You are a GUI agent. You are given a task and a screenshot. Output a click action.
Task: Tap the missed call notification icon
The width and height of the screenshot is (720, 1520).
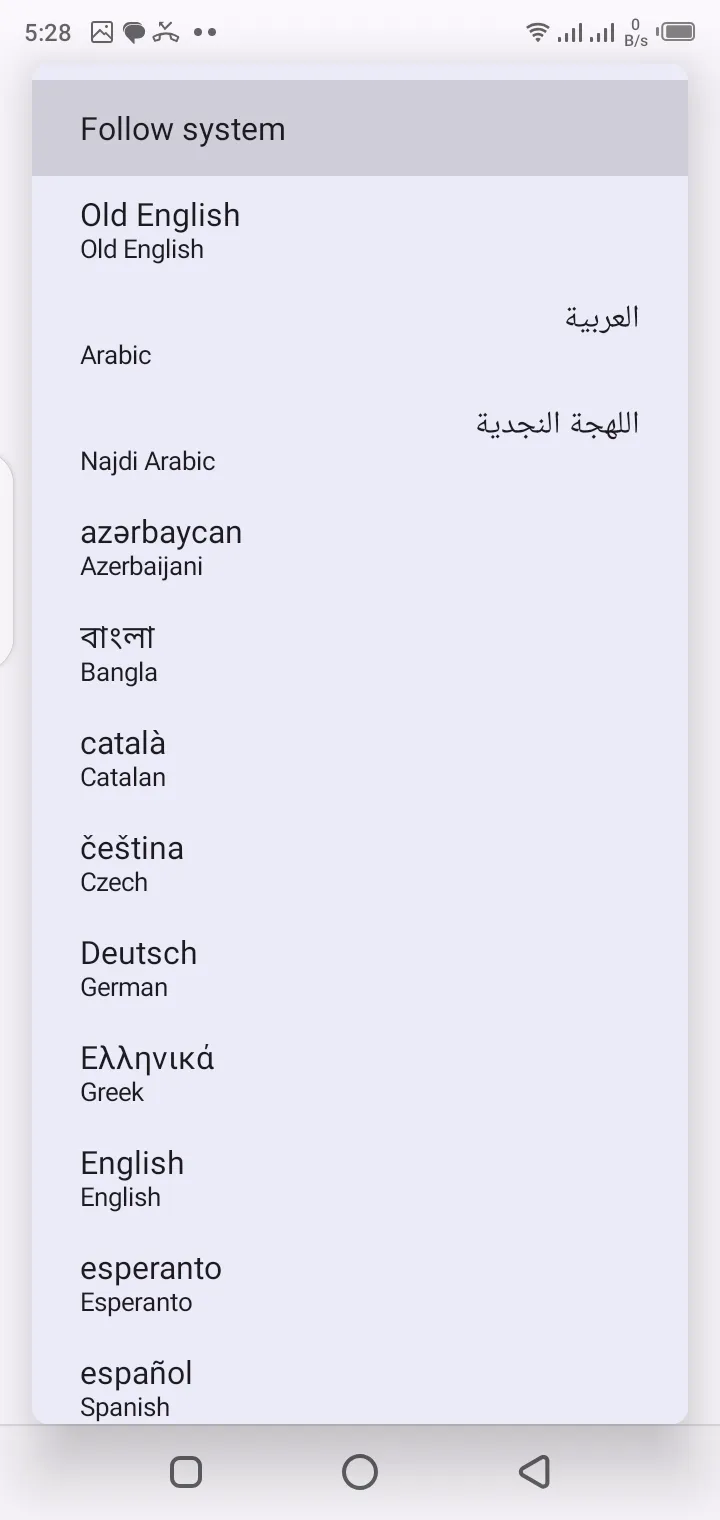(x=166, y=32)
